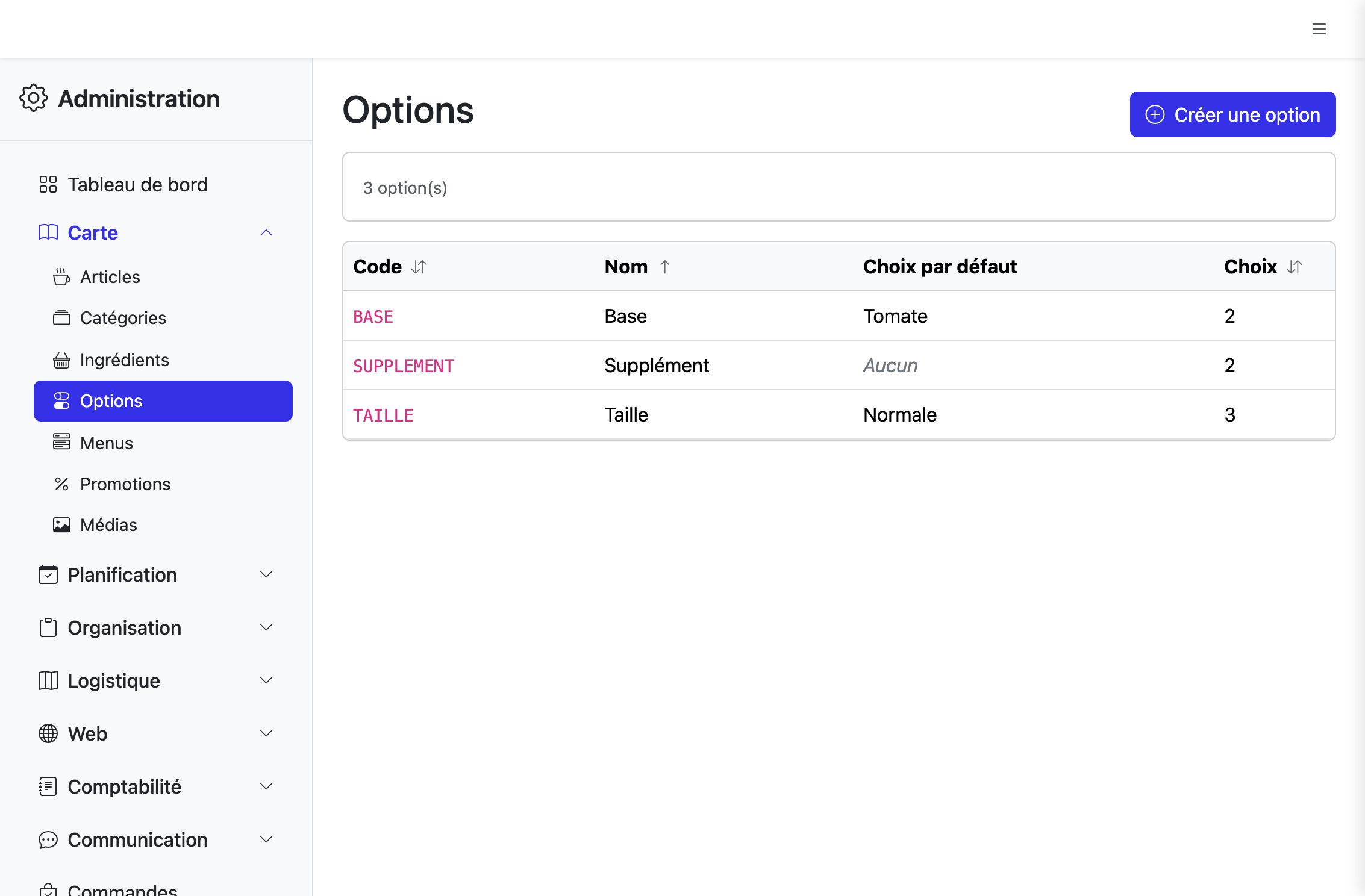Open the Articles submenu item
1365x896 pixels.
coord(163,277)
